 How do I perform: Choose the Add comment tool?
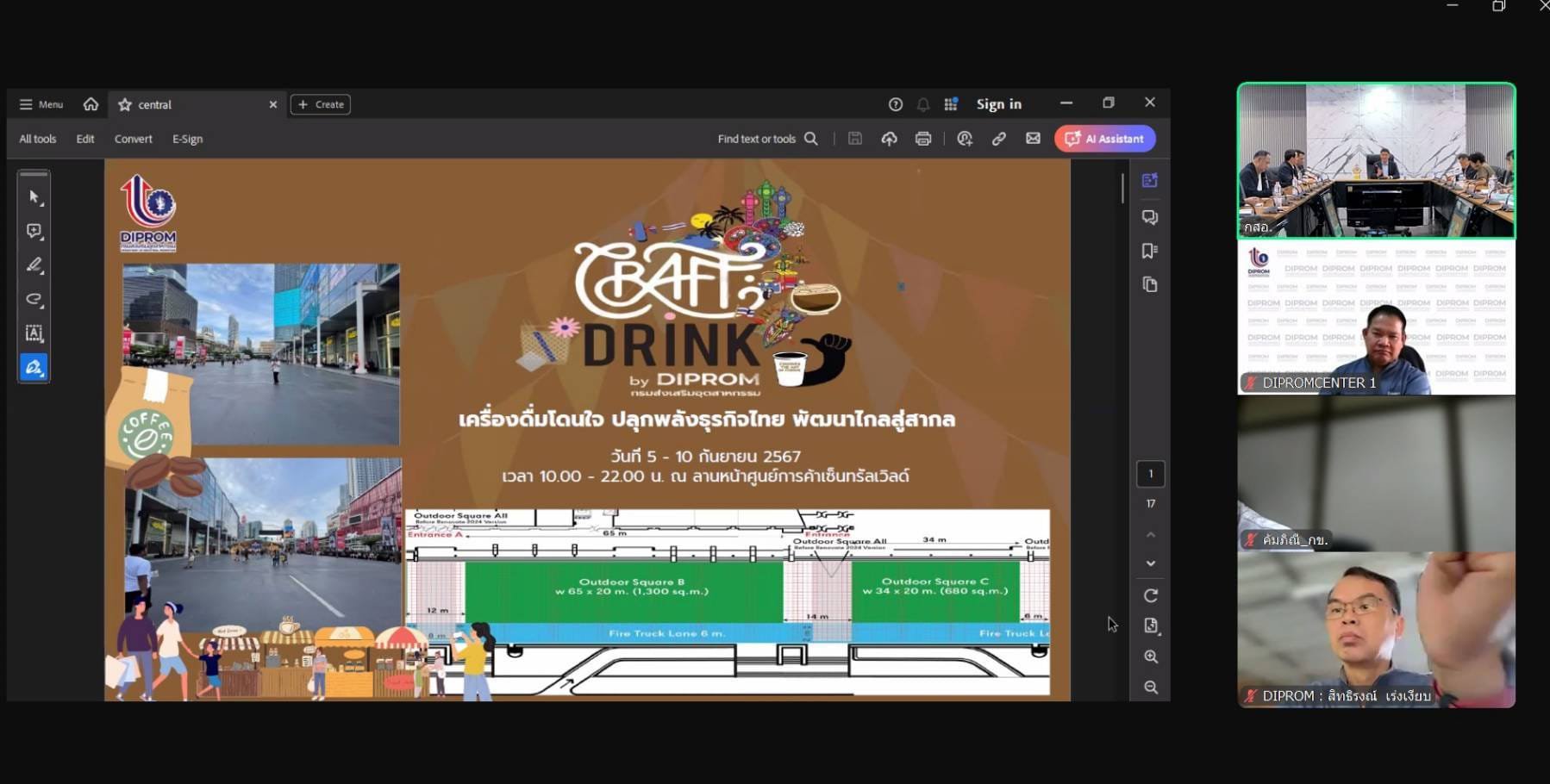click(34, 231)
